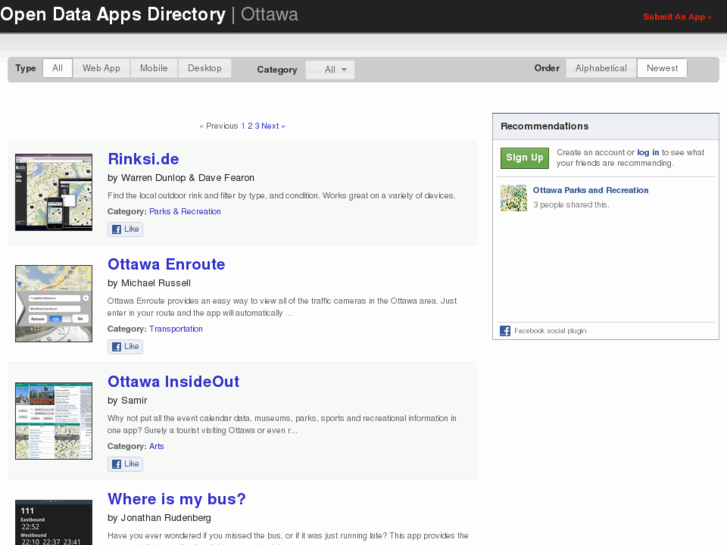Click the Facebook logo beside social plugin
Image resolution: width=727 pixels, height=545 pixels.
505,331
